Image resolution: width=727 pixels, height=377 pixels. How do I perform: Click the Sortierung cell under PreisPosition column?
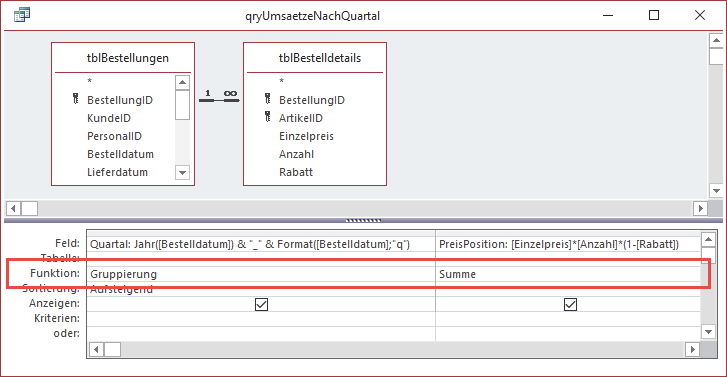point(568,289)
